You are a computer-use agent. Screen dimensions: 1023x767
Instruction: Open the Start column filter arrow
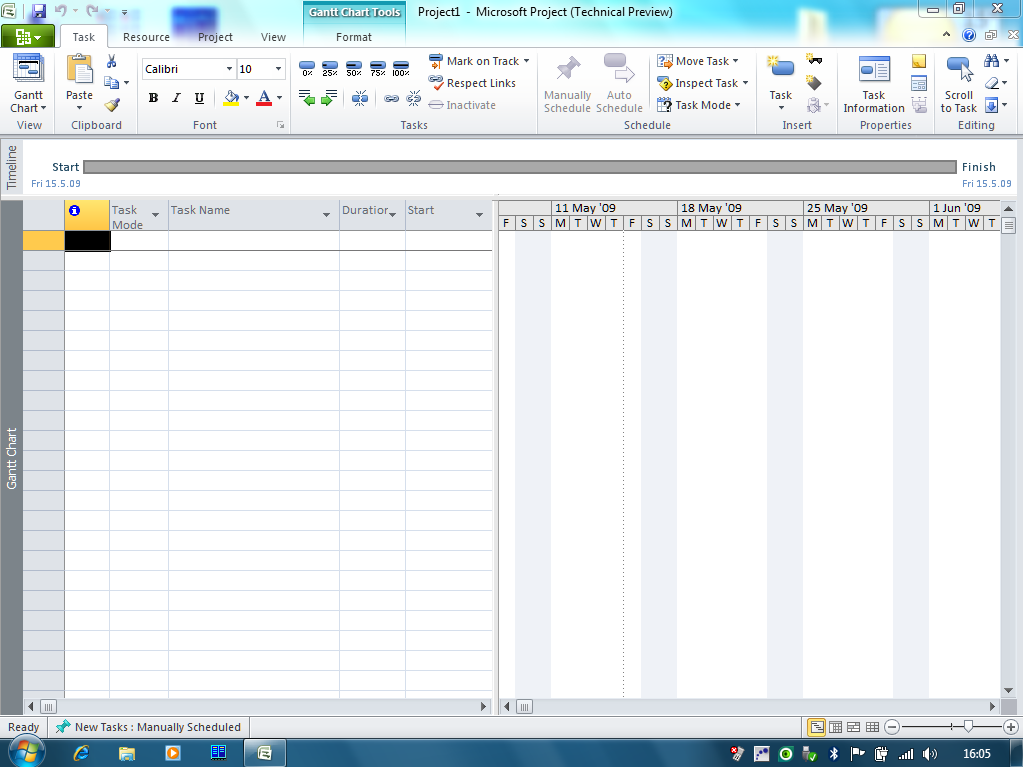tap(479, 215)
